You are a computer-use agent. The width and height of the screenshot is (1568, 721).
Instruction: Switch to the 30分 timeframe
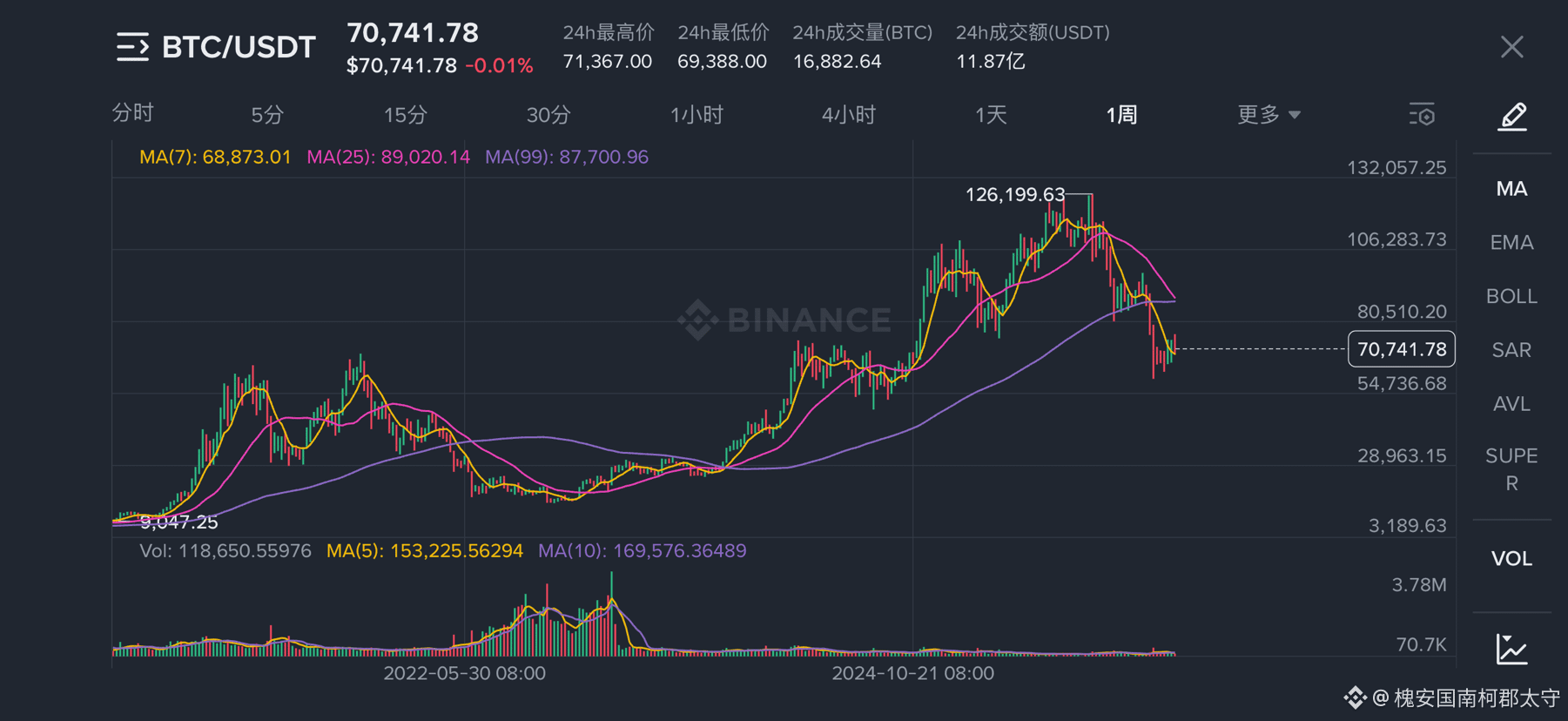pos(548,115)
